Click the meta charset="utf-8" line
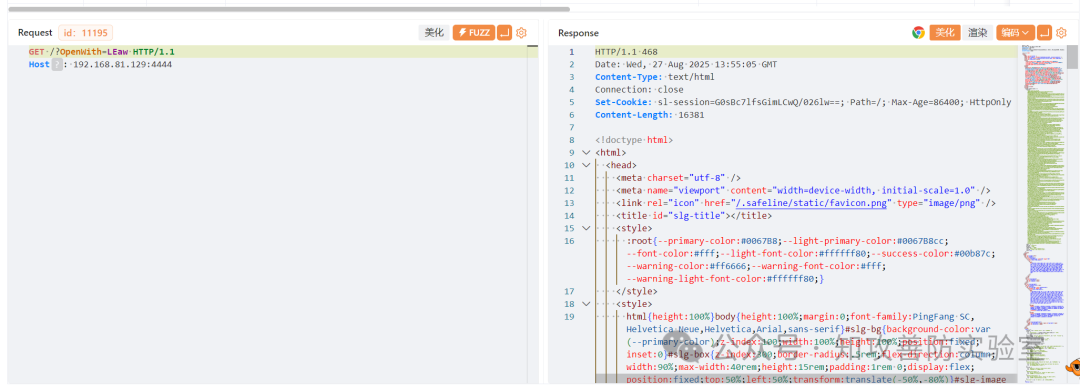The height and width of the screenshot is (391, 1080). 678,178
